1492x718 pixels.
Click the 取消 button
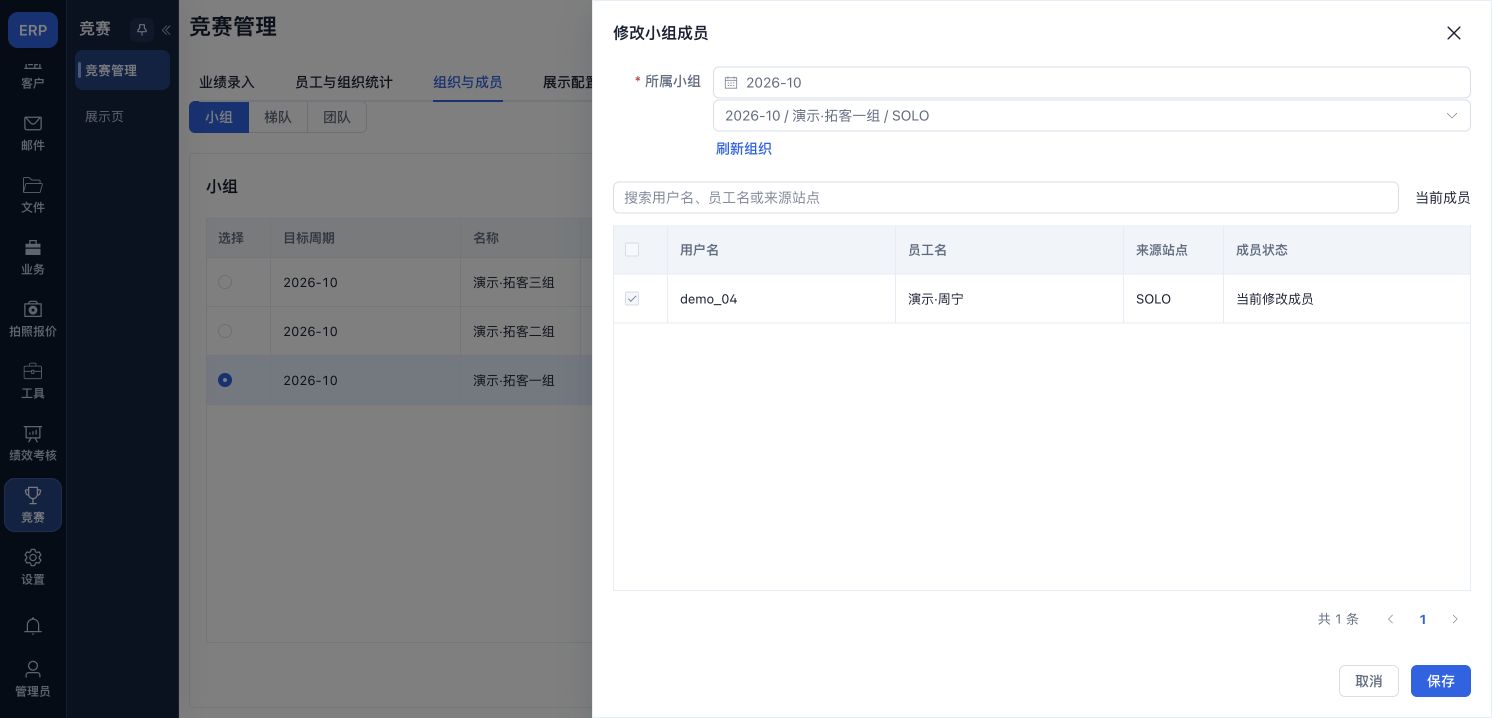[x=1369, y=681]
